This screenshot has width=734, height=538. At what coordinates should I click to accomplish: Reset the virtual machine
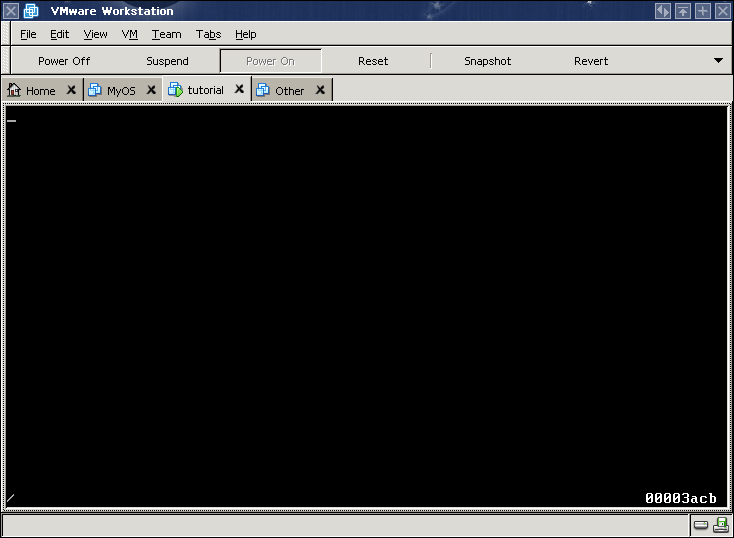point(373,61)
